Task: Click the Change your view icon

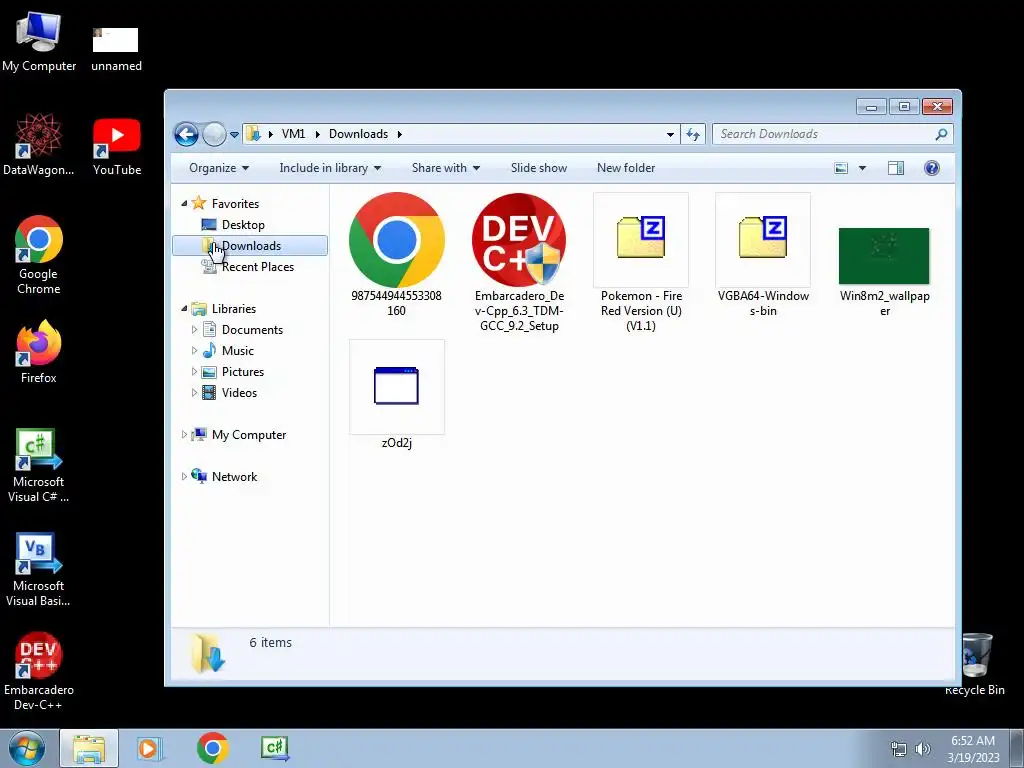Action: [841, 168]
